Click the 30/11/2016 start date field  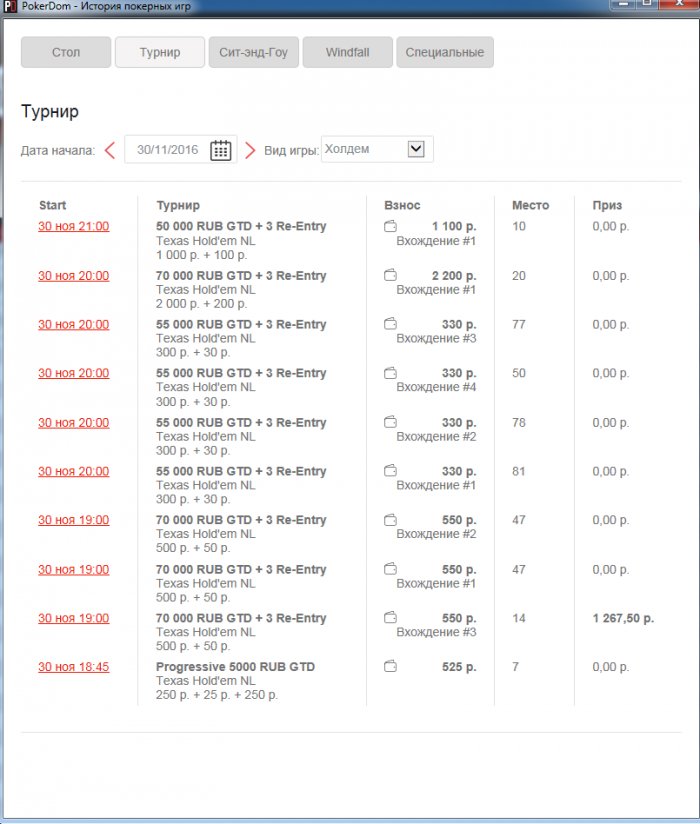[x=167, y=150]
